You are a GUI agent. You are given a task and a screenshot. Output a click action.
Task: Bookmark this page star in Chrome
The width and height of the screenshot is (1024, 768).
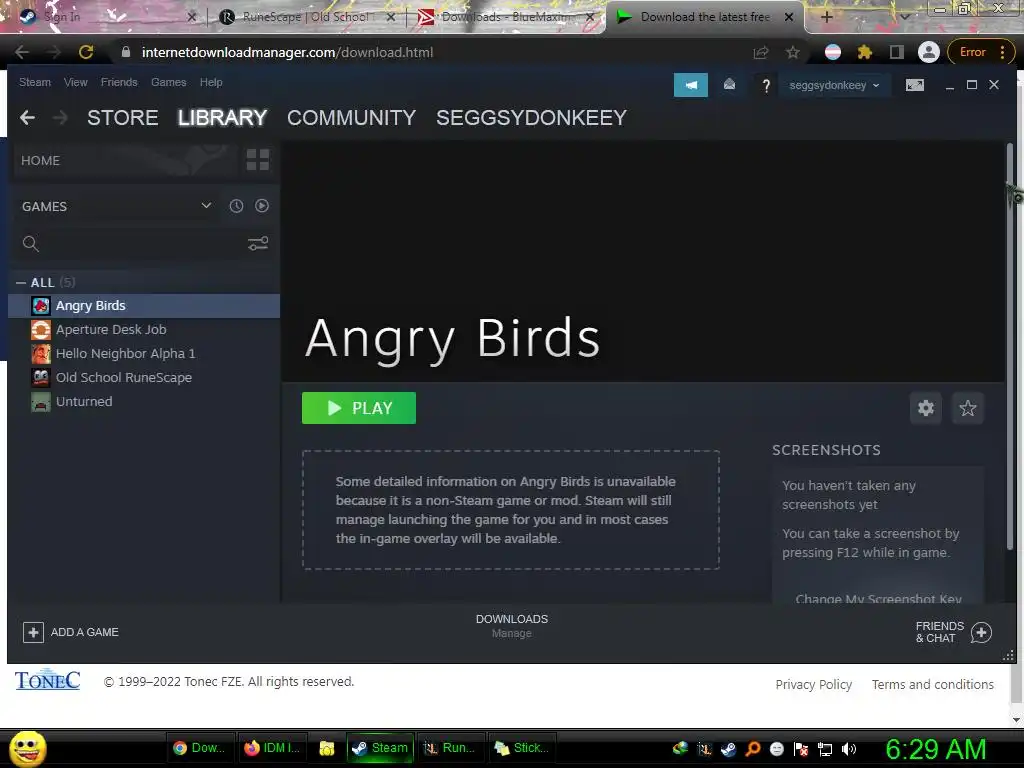(793, 52)
